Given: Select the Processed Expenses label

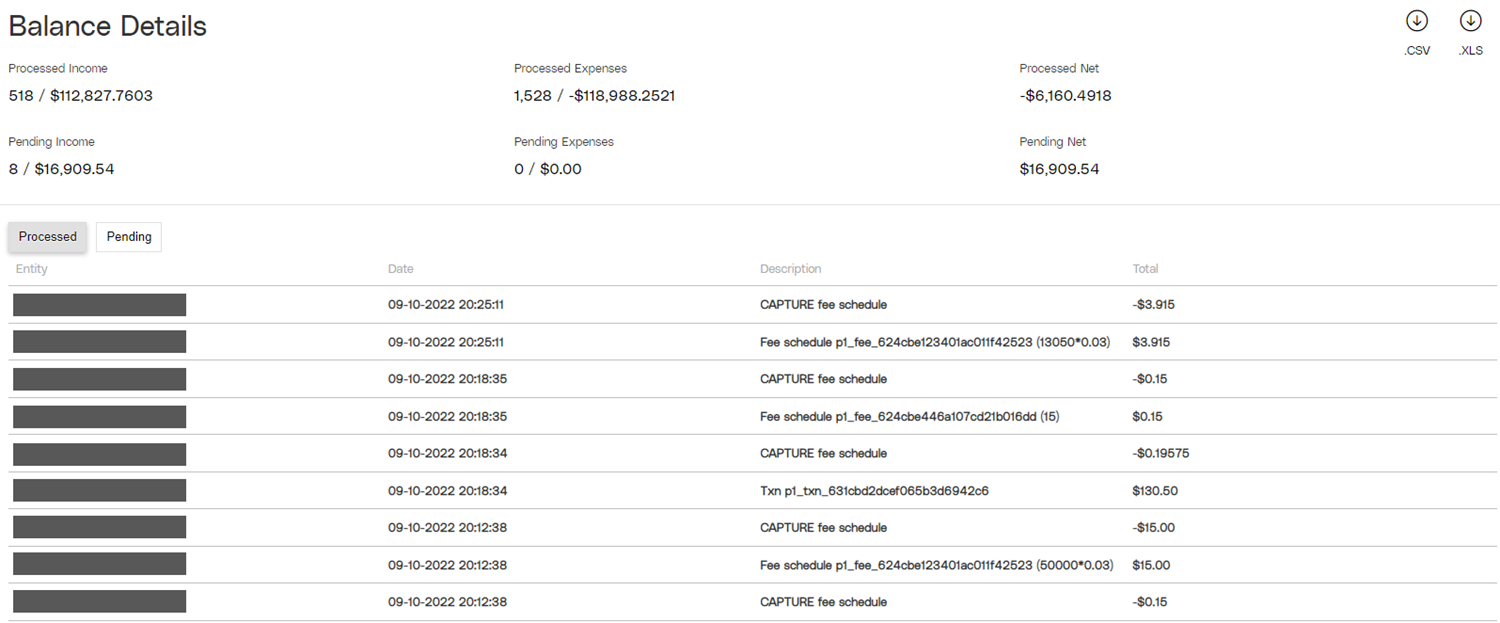Looking at the screenshot, I should click(571, 69).
